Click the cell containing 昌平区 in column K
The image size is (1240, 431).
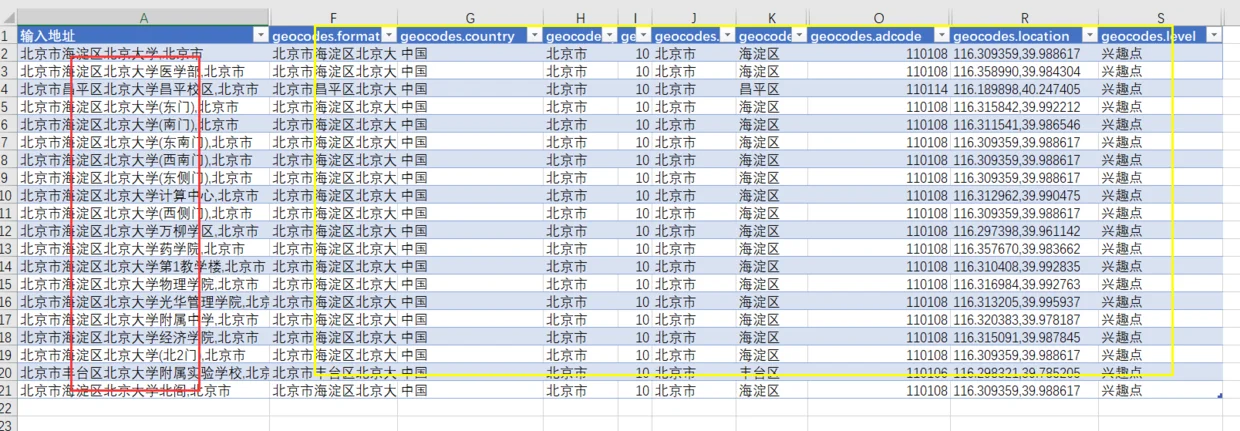coord(771,89)
